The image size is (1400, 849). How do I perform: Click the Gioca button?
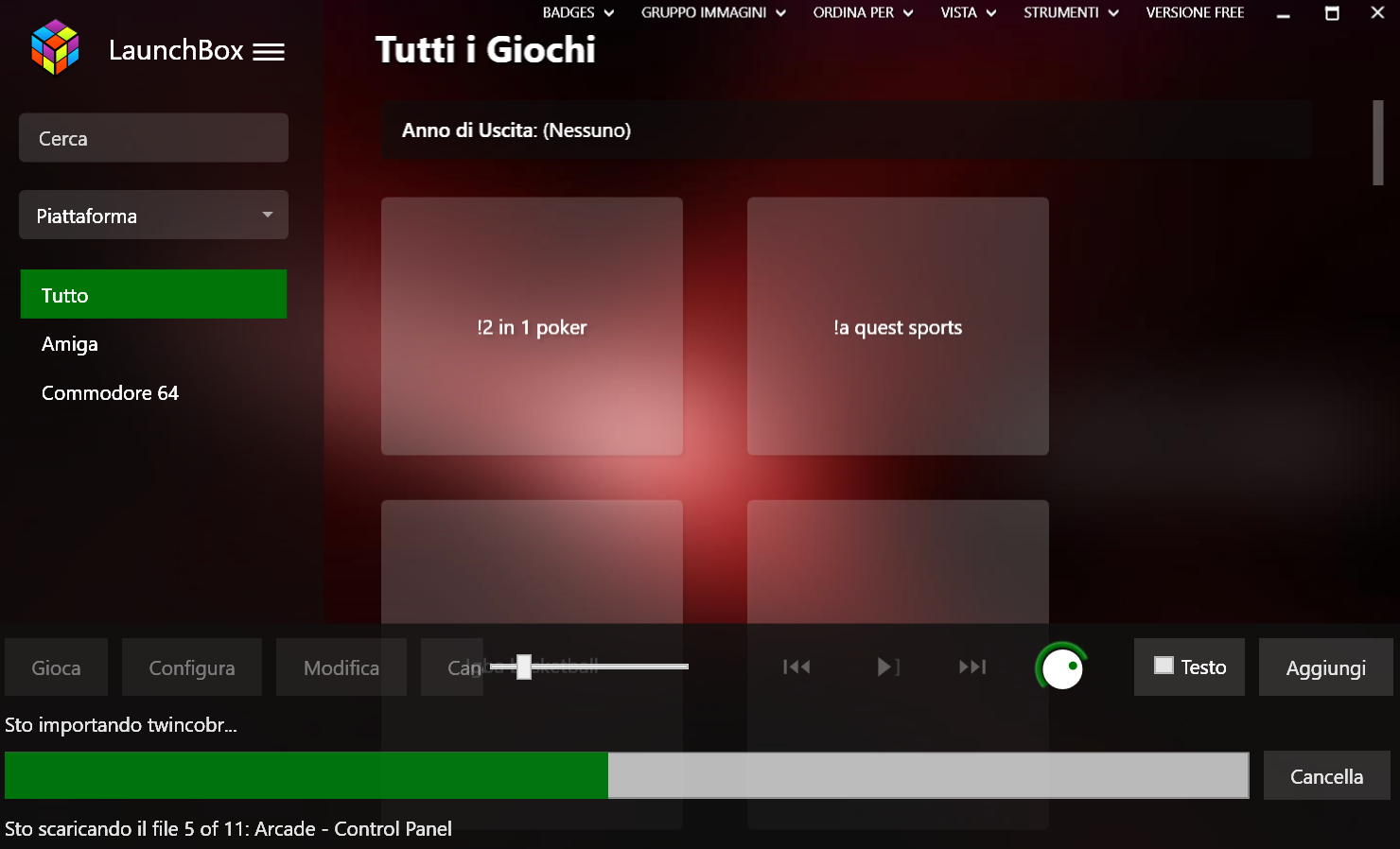(56, 667)
